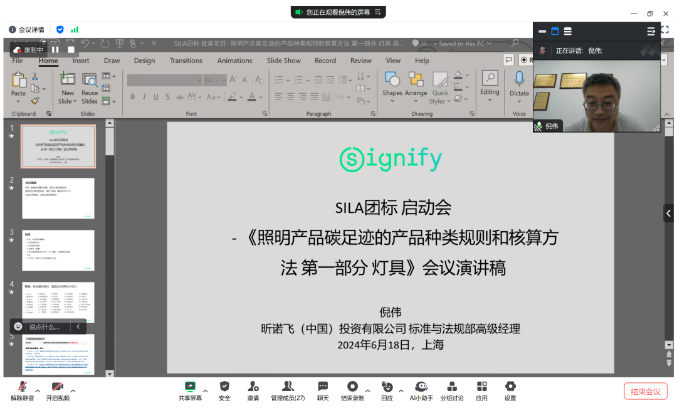The width and height of the screenshot is (683, 410).
Task: Click the text highlight color button
Action: [x=233, y=97]
